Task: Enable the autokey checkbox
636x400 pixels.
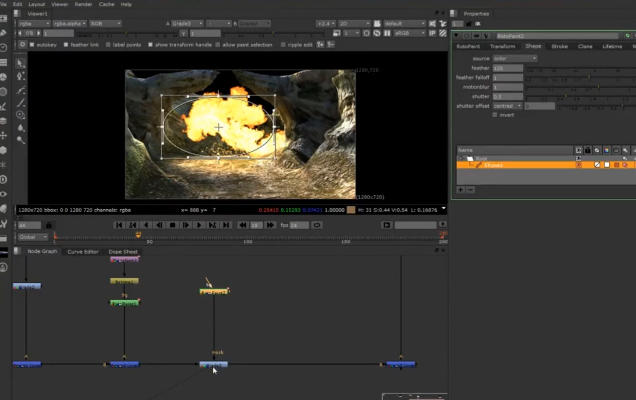Action: (34, 44)
